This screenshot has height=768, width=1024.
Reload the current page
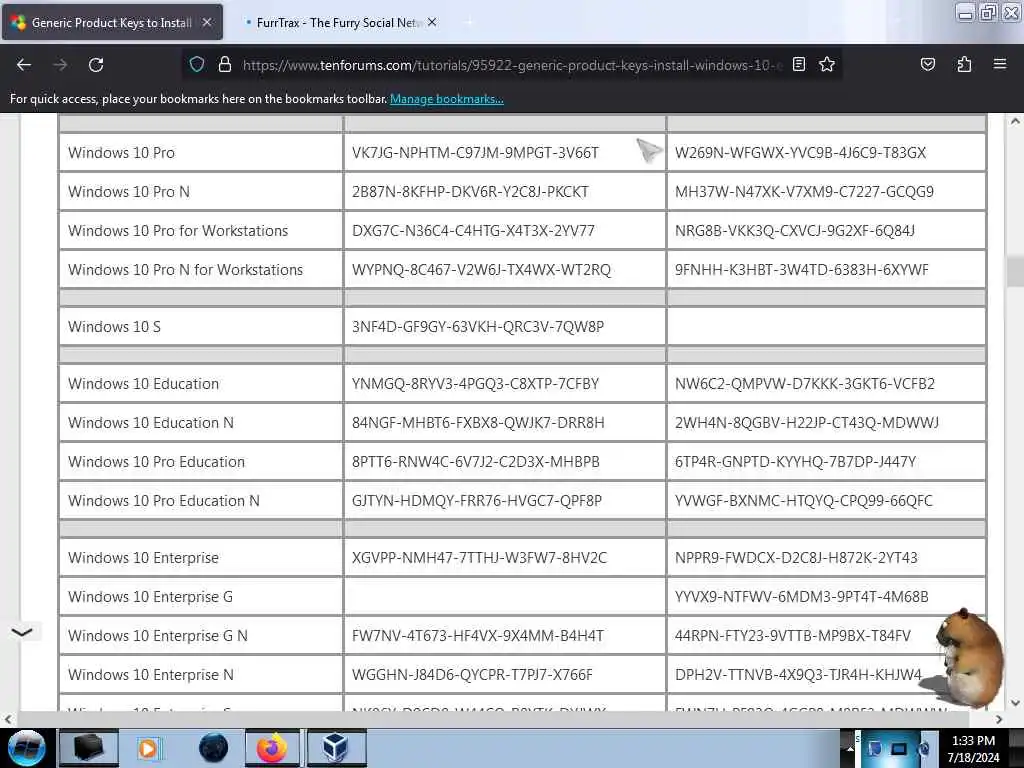pyautogui.click(x=96, y=65)
